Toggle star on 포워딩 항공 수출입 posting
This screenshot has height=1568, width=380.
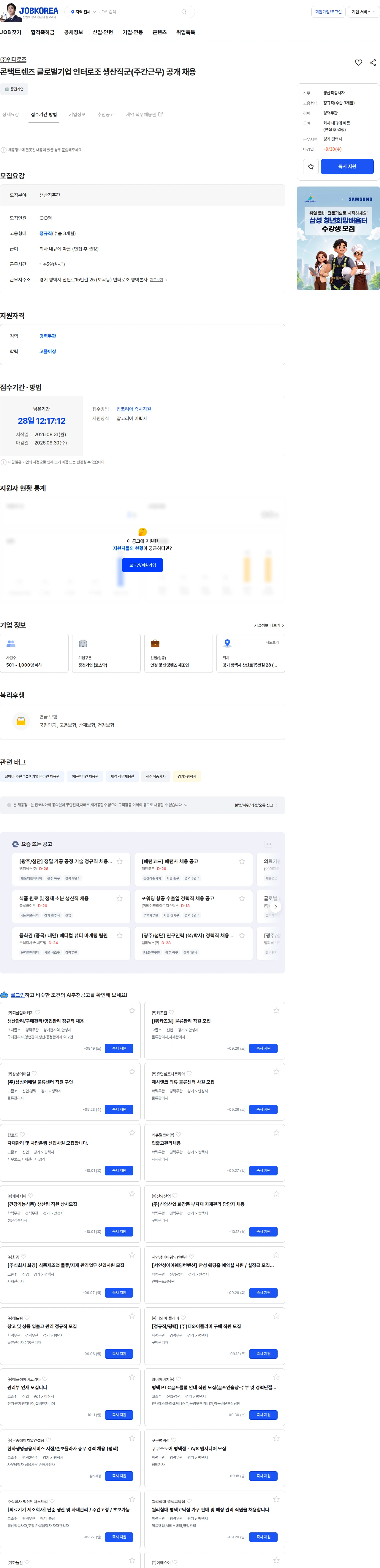pos(242,898)
